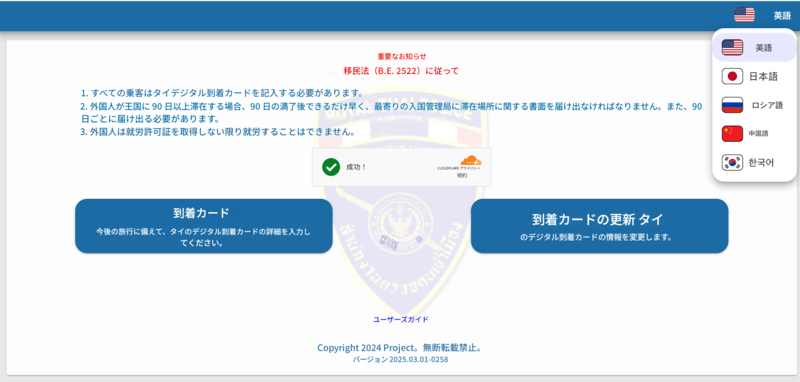Click the 成功！ status text
The height and width of the screenshot is (382, 800).
coord(356,167)
